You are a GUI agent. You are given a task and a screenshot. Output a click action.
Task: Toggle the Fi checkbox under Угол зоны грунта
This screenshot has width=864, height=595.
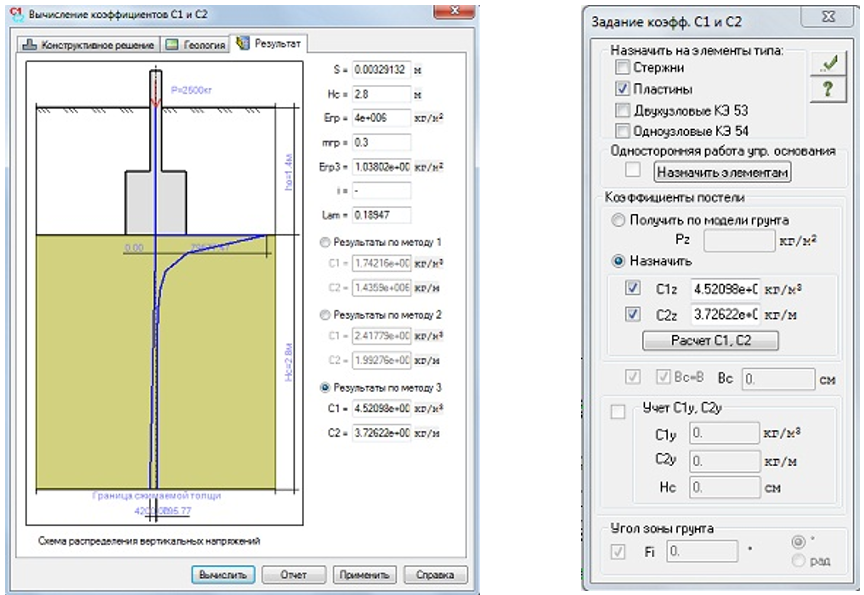pyautogui.click(x=618, y=551)
